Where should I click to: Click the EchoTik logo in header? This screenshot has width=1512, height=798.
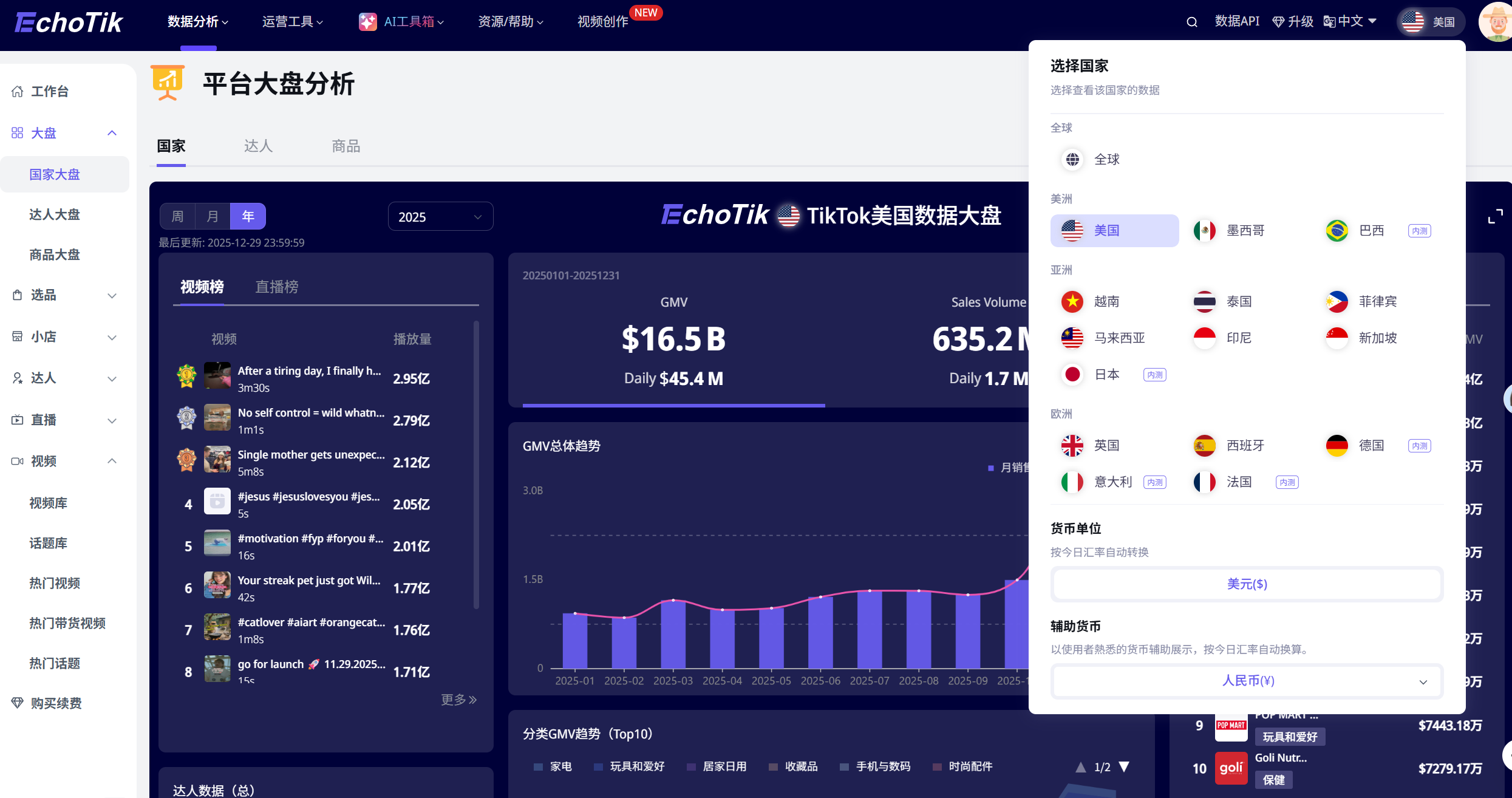pos(69,22)
